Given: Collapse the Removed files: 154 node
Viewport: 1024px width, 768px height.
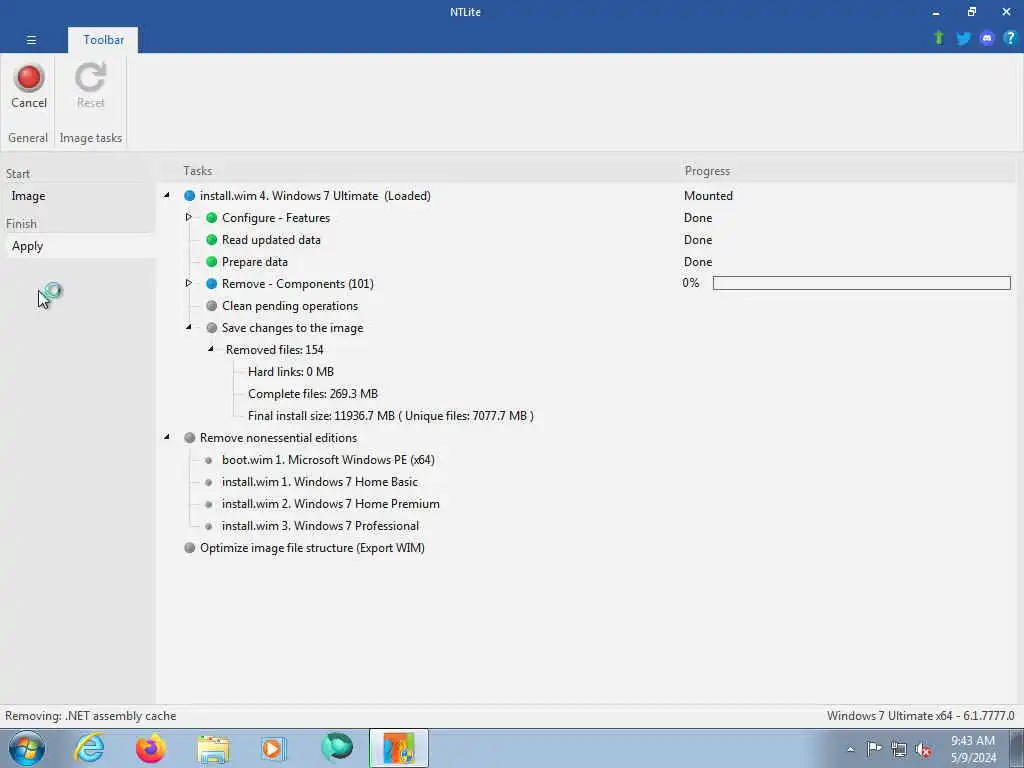Looking at the screenshot, I should coord(211,349).
